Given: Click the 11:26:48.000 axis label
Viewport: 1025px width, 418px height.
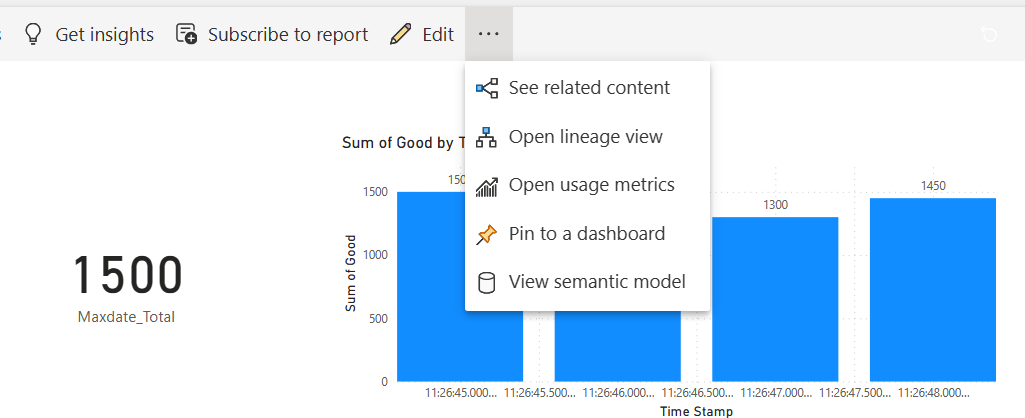Looking at the screenshot, I should coord(933,393).
